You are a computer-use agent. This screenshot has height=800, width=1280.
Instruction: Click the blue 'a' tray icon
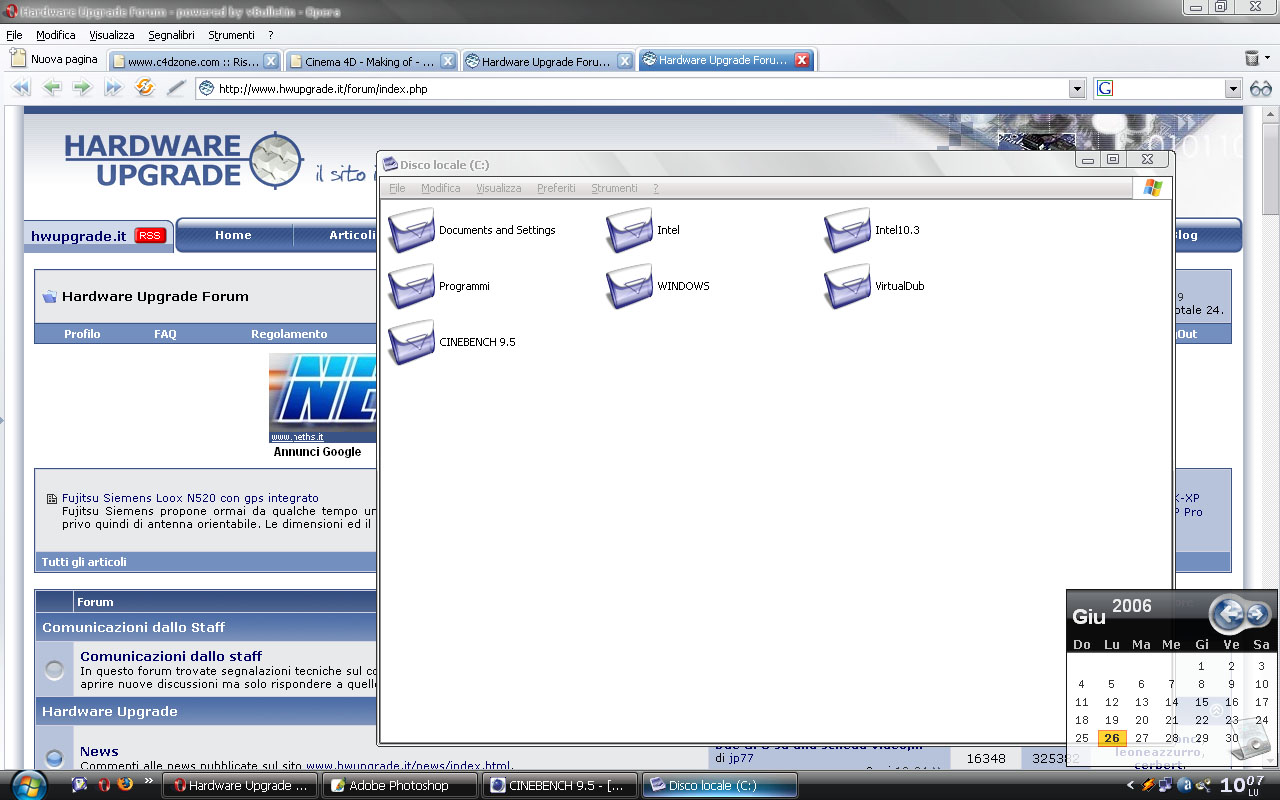(x=1184, y=786)
